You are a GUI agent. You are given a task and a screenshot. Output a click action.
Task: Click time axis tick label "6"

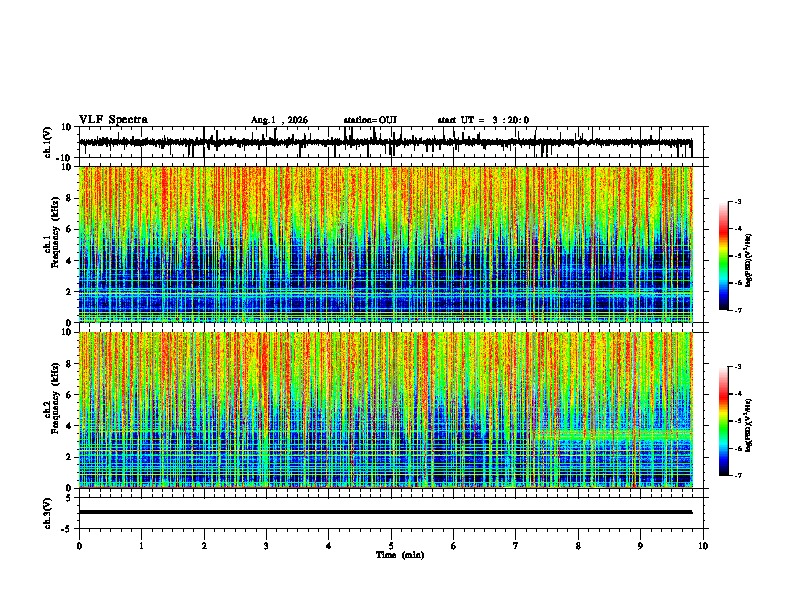click(454, 546)
